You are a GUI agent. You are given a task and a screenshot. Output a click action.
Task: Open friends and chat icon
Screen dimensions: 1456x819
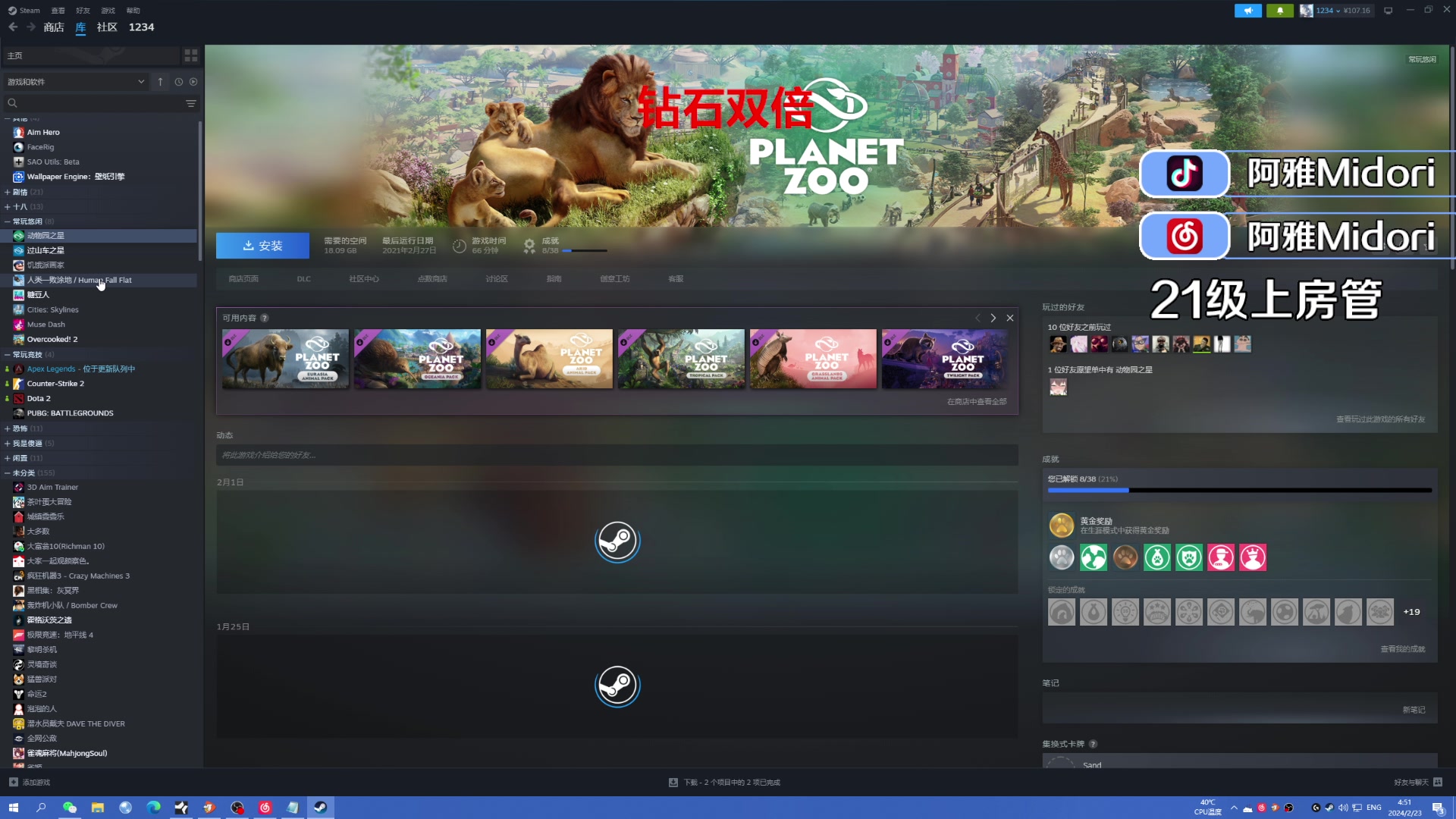[x=1439, y=782]
